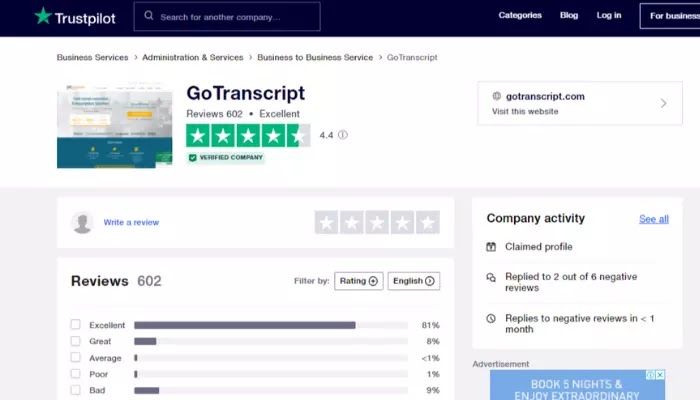Click the Trustpilot logo
The image size is (700, 400).
point(75,17)
